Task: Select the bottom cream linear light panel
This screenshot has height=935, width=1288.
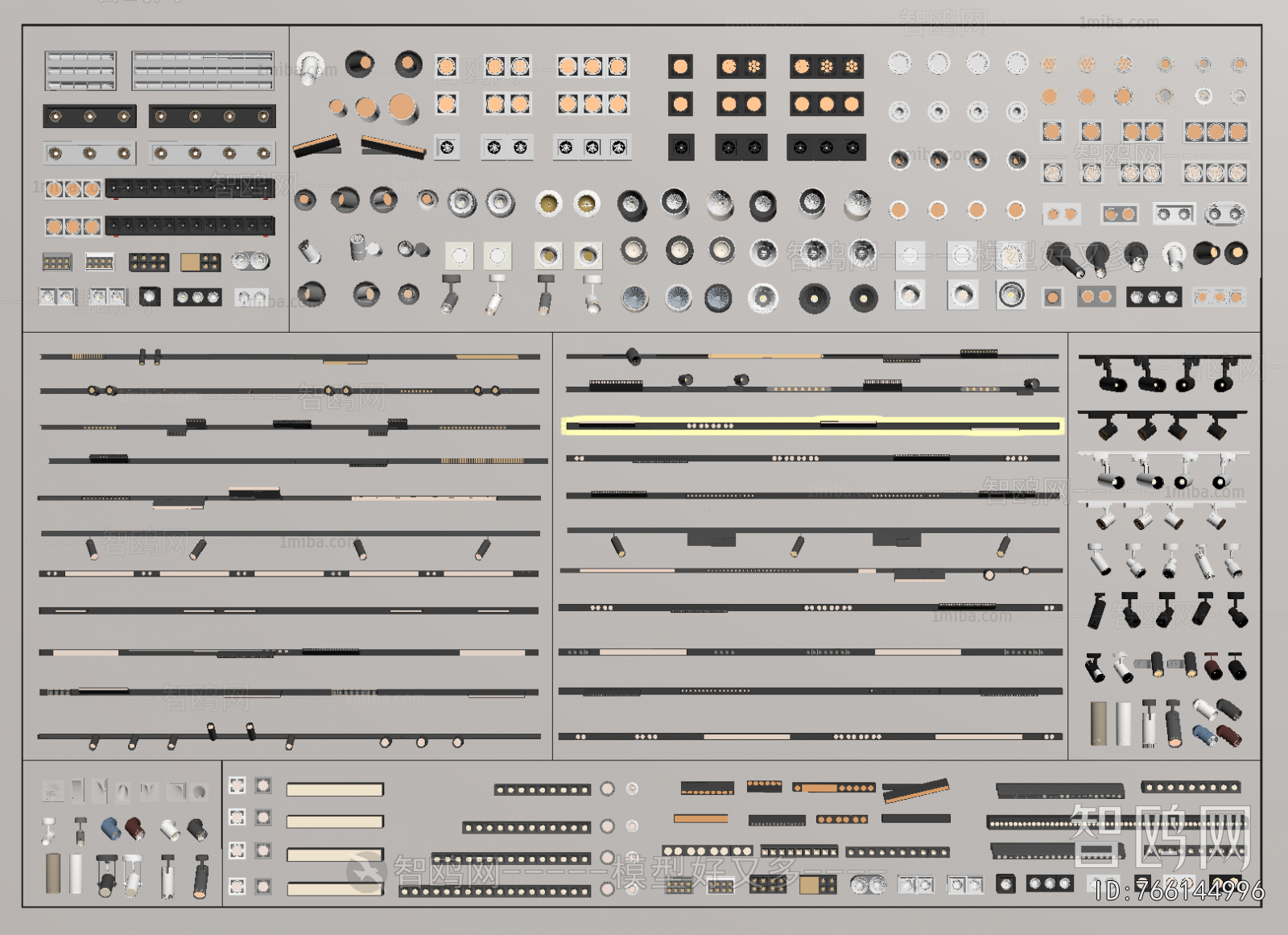Action: pyautogui.click(x=335, y=889)
